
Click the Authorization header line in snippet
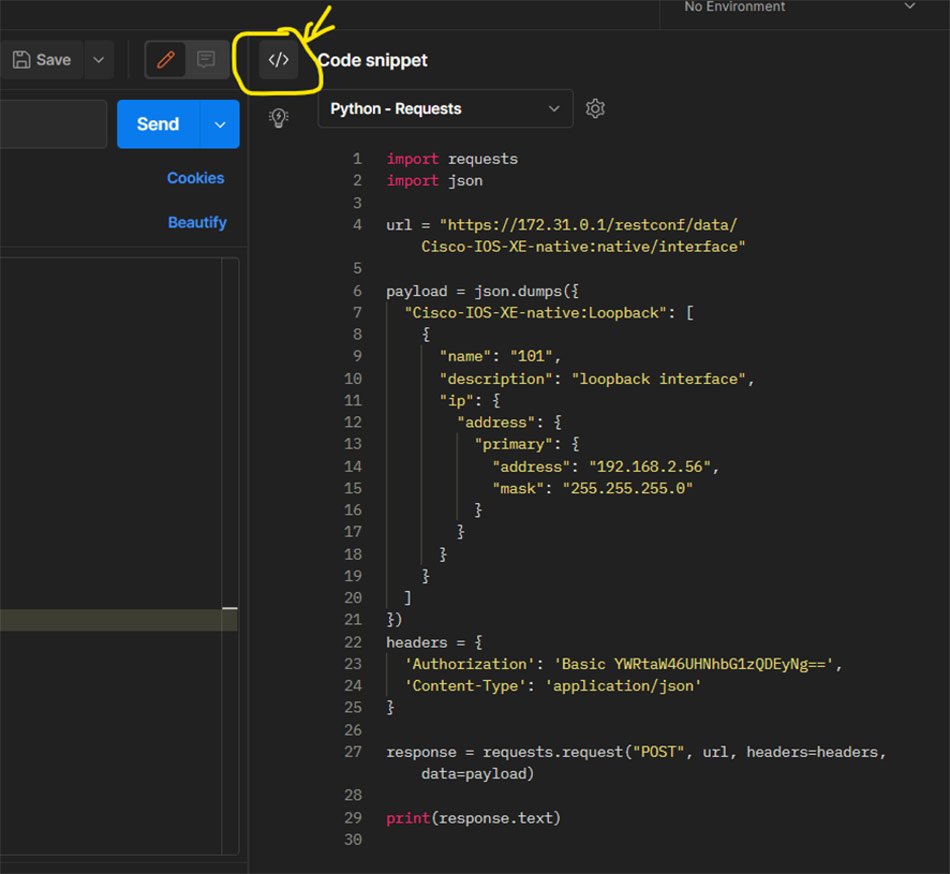point(622,664)
